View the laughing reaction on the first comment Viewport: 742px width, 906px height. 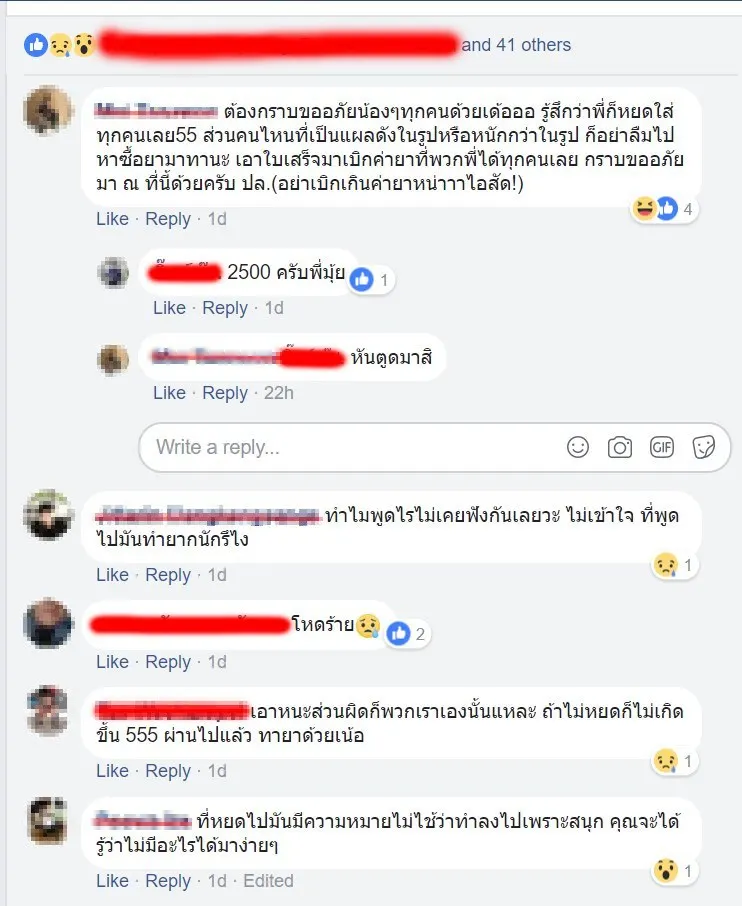tap(643, 209)
